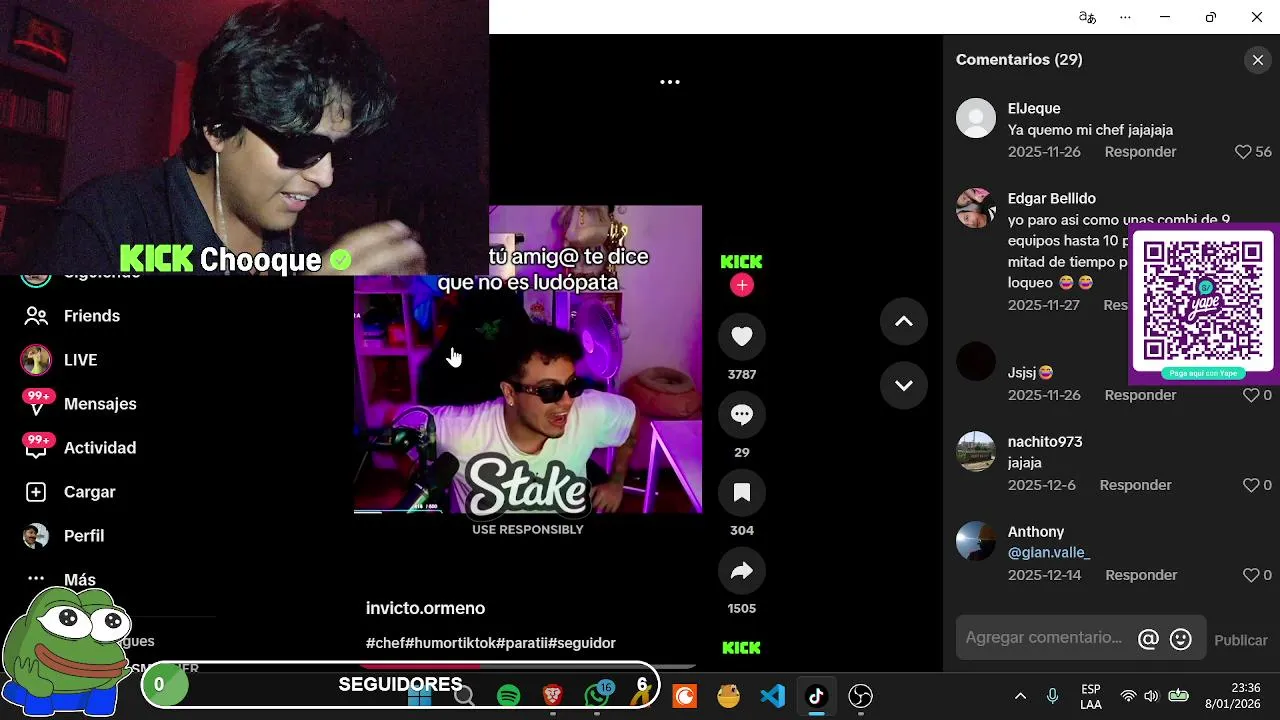
Task: Open ElJeque's profile avatar
Action: (976, 118)
